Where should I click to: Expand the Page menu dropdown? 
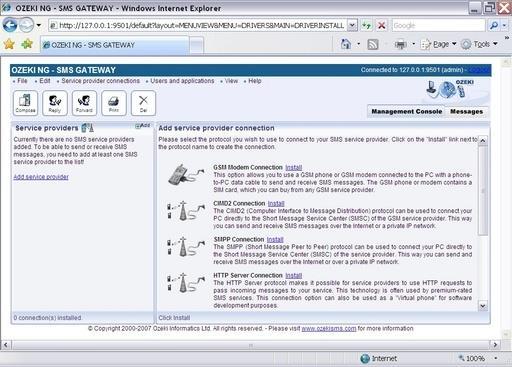(439, 44)
